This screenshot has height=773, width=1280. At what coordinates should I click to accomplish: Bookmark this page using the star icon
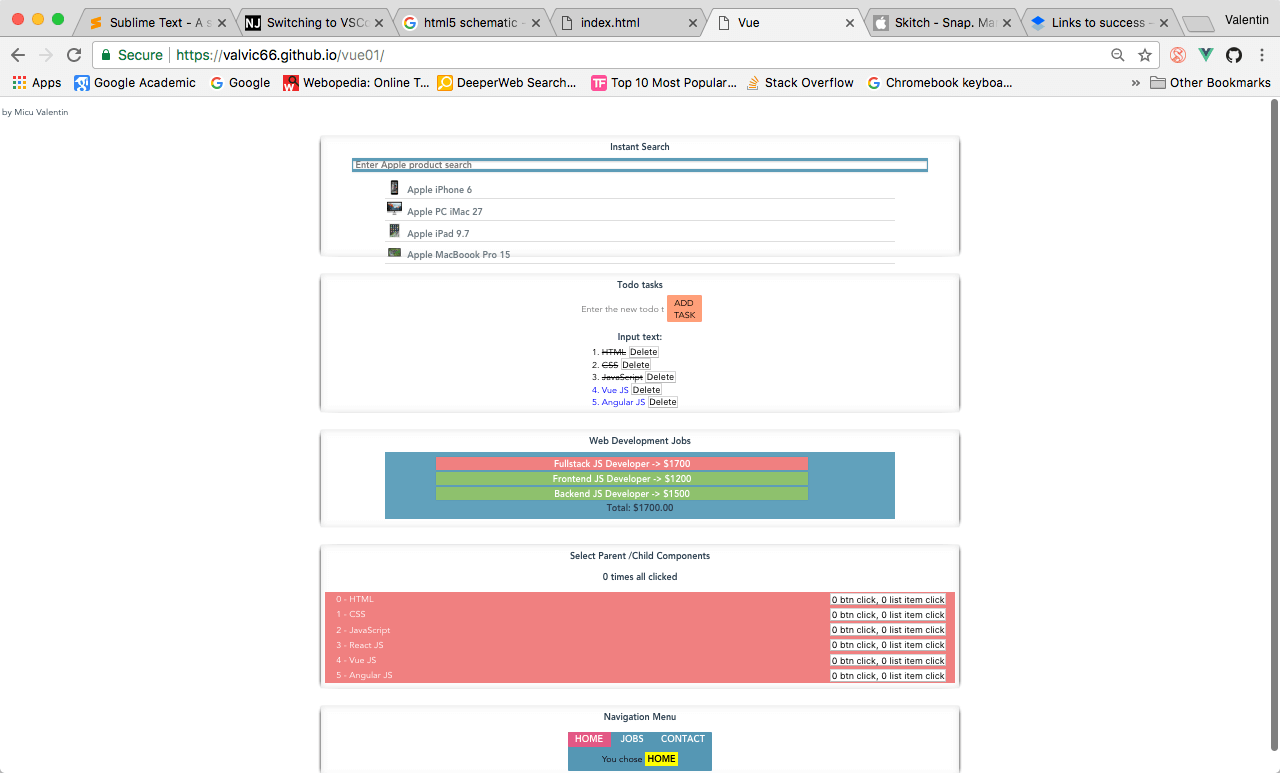[1145, 56]
